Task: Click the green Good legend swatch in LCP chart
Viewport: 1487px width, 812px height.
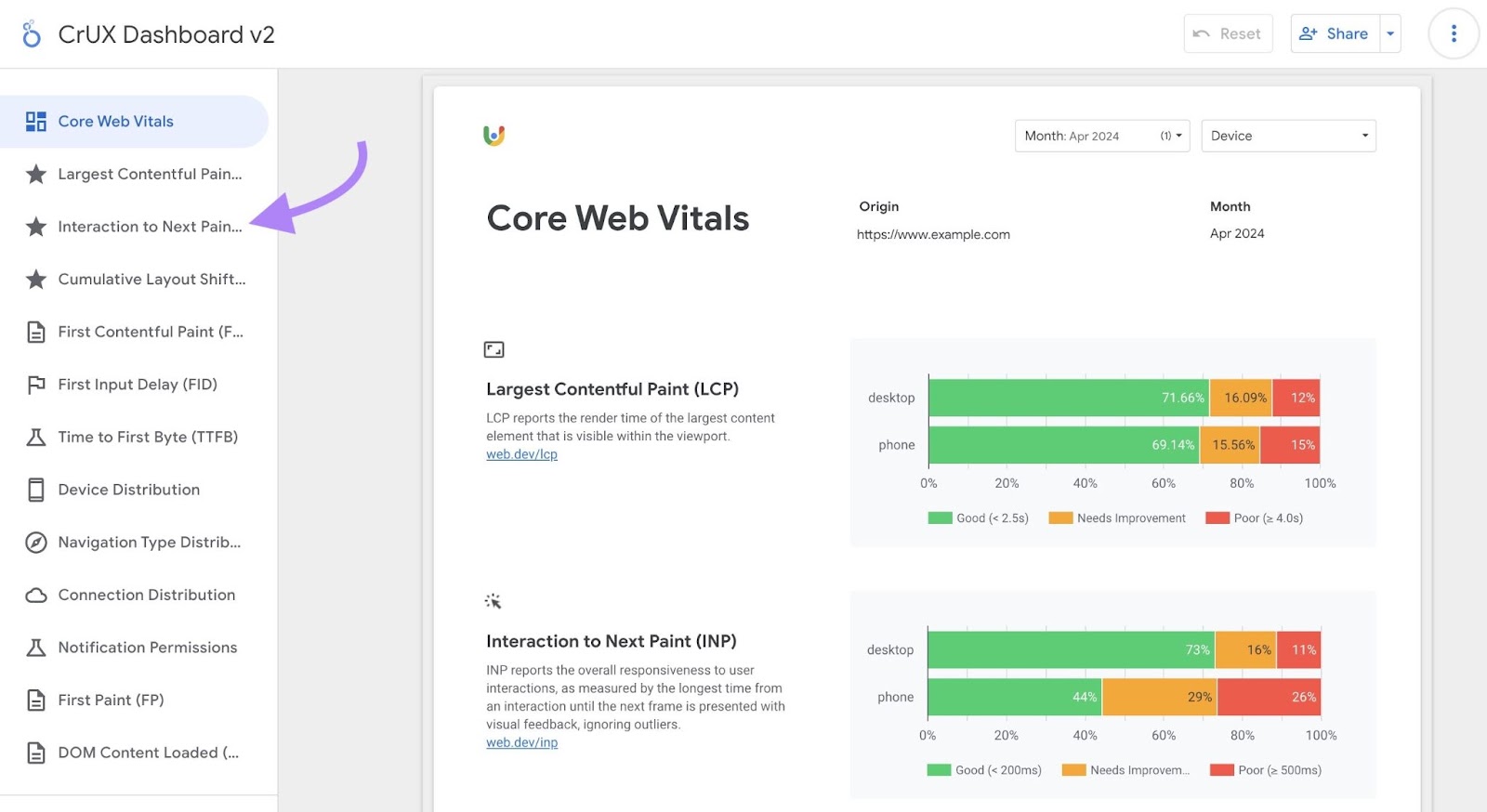Action: pos(940,518)
